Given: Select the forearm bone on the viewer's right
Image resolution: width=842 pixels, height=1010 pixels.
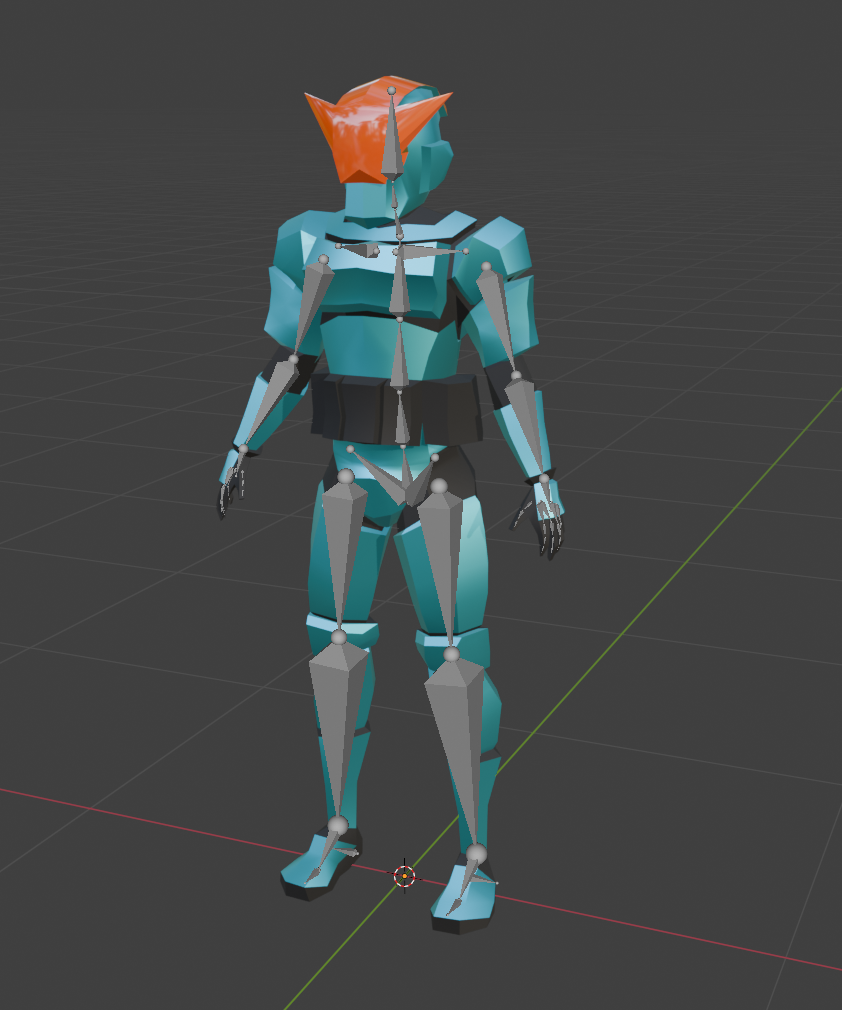Looking at the screenshot, I should click(x=528, y=422).
